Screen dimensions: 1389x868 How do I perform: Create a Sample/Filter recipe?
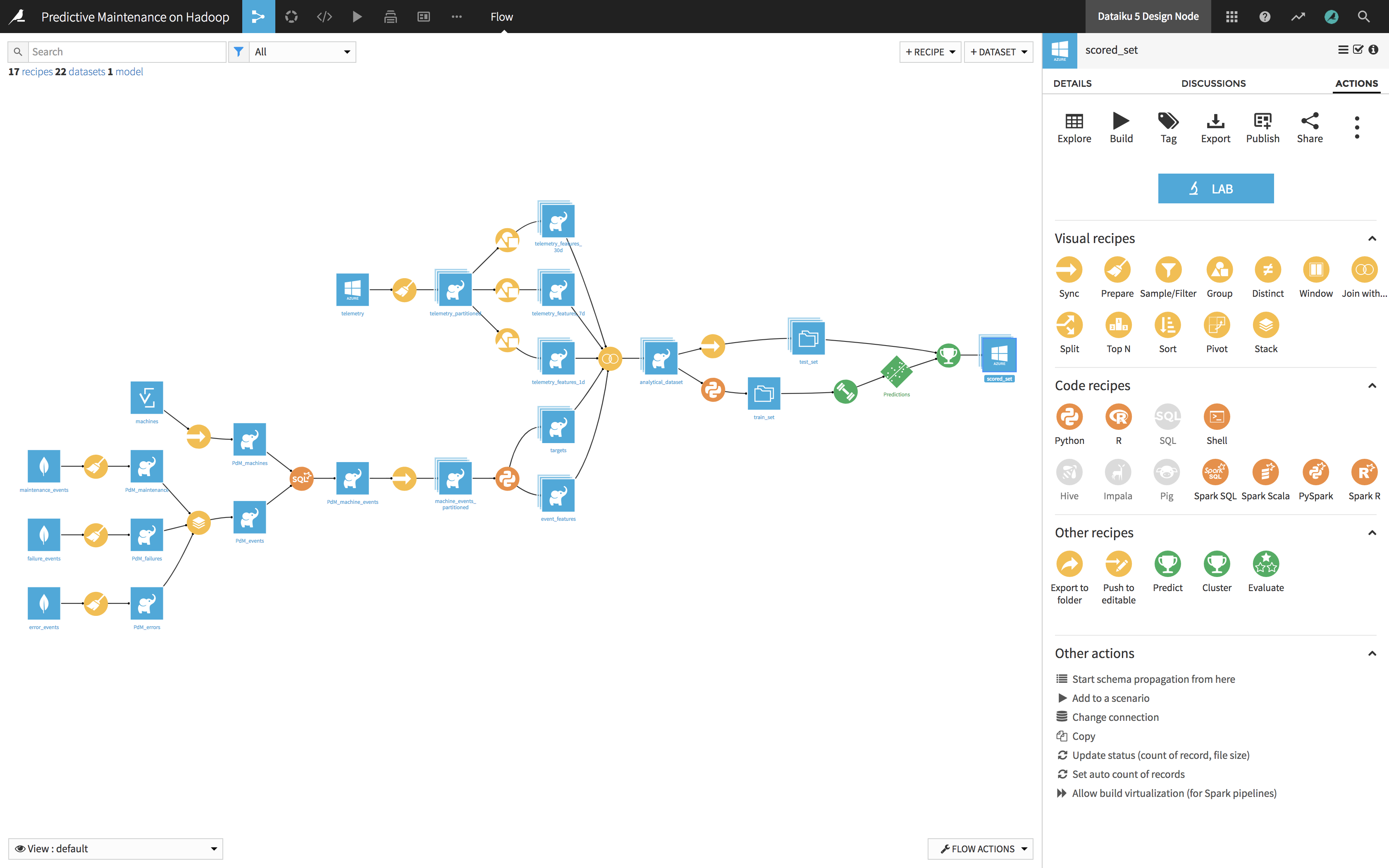click(x=1168, y=270)
